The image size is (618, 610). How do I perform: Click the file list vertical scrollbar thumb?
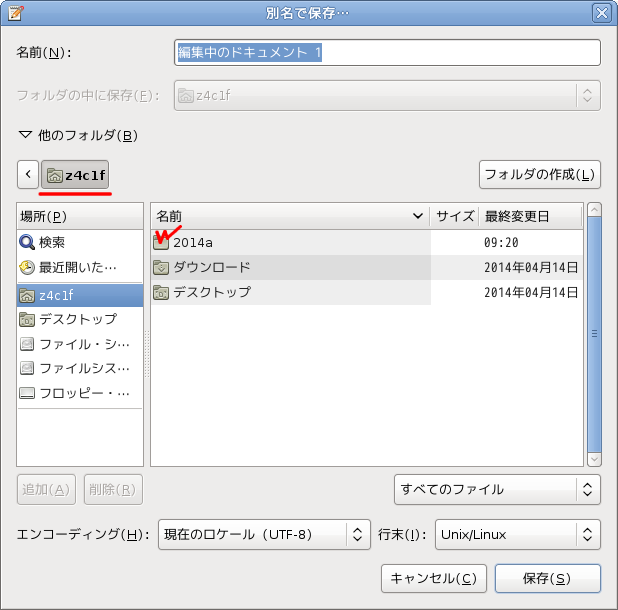click(594, 334)
